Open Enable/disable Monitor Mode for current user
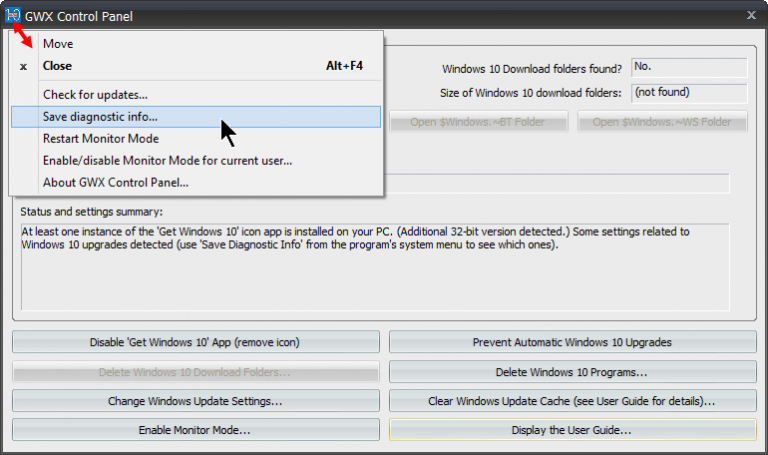Screen dimensions: 768x455 [x=196, y=161]
